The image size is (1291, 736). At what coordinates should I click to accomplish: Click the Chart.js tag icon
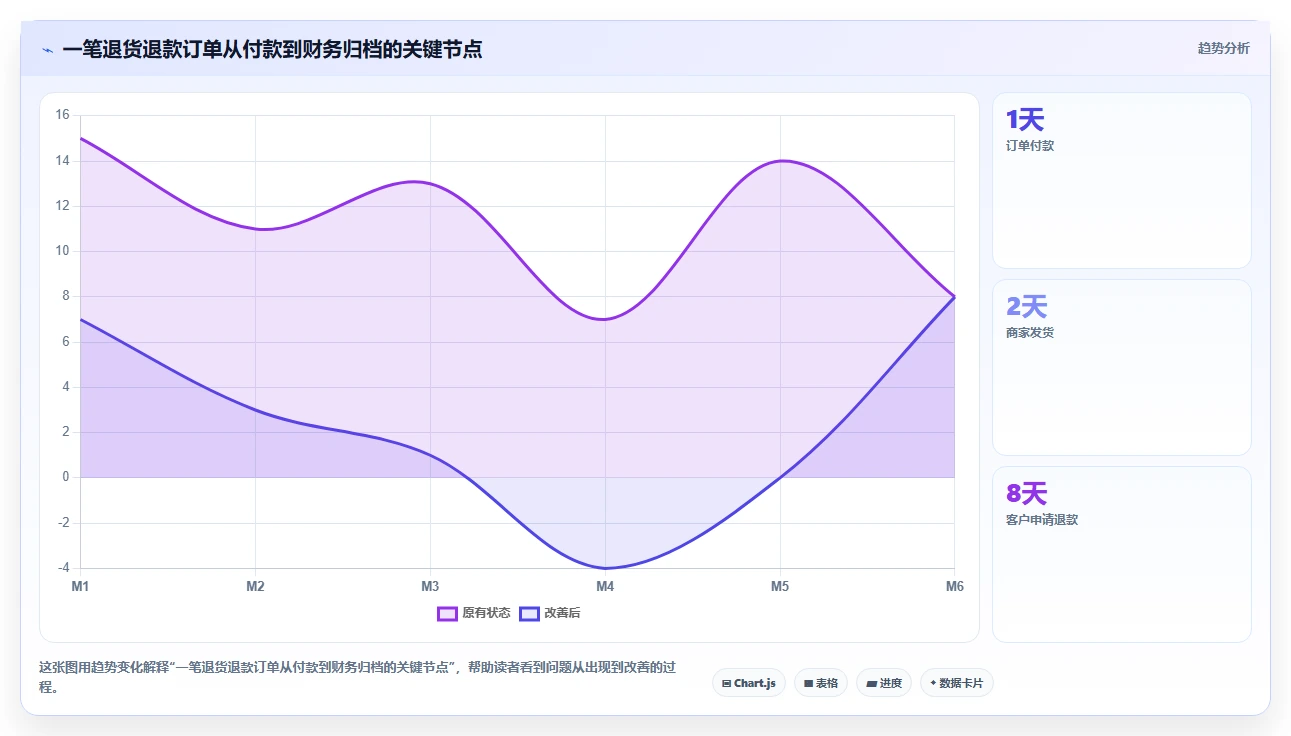pos(726,683)
